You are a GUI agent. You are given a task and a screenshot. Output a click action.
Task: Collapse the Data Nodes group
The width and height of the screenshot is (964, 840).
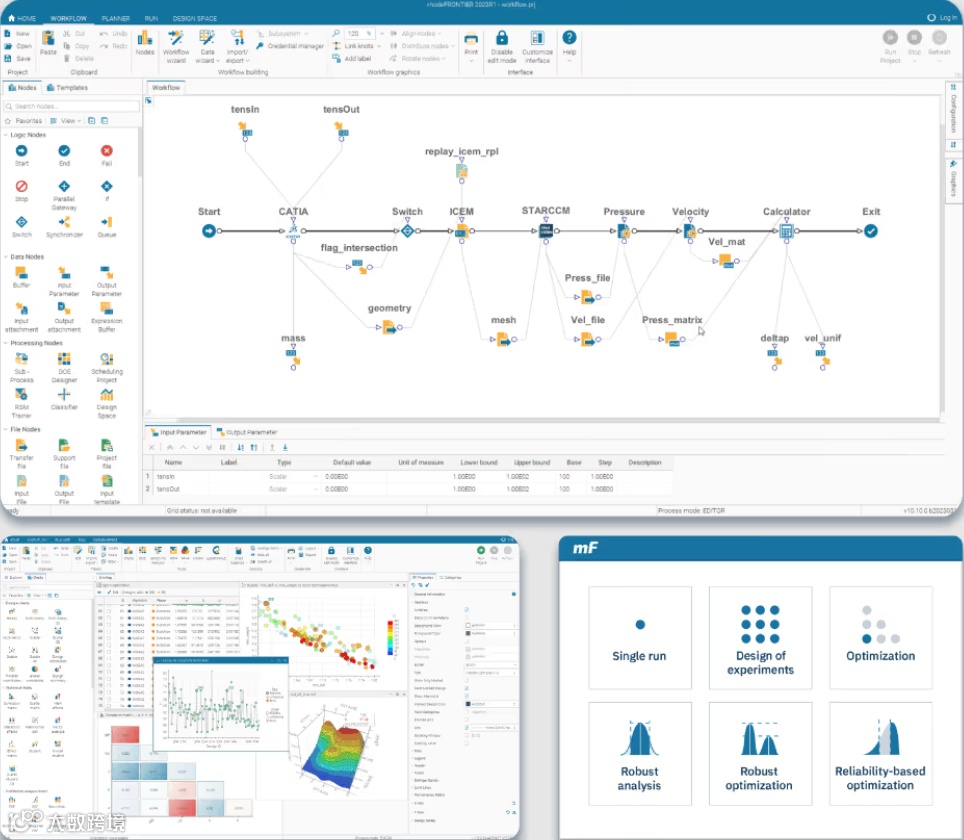click(x=6, y=256)
